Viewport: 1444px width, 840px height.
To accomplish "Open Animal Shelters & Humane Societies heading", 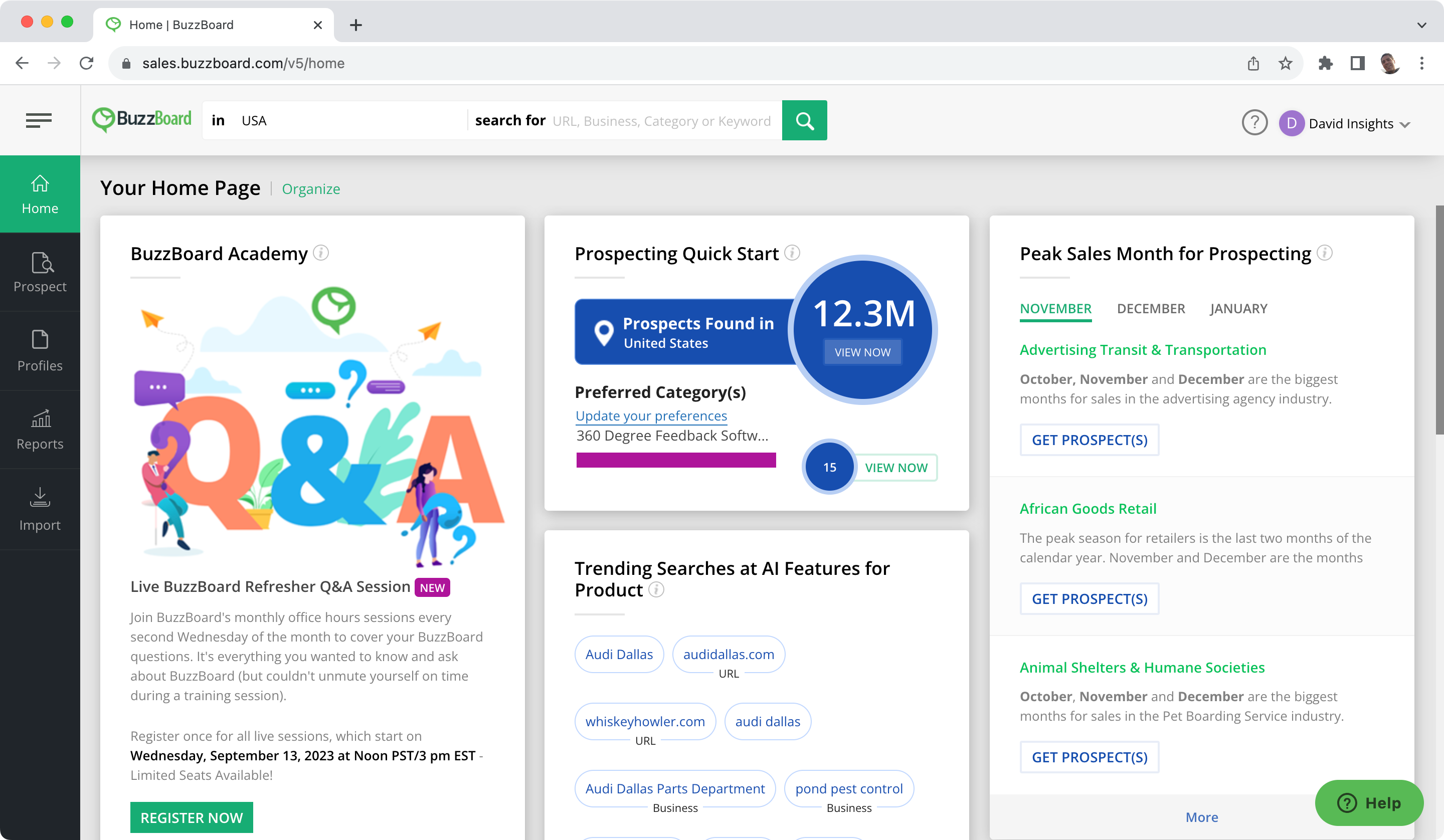I will (1142, 668).
